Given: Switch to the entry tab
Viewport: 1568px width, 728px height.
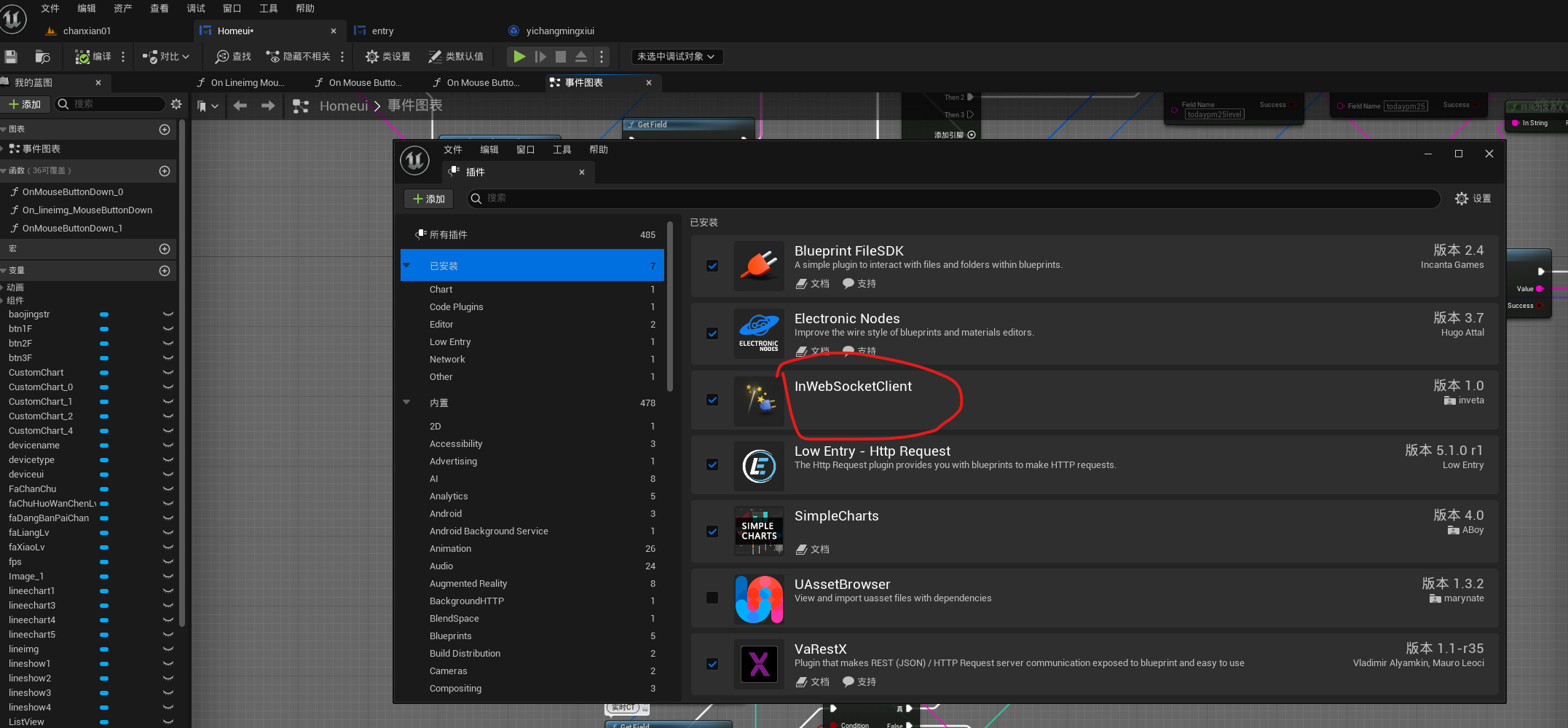Looking at the screenshot, I should [382, 31].
